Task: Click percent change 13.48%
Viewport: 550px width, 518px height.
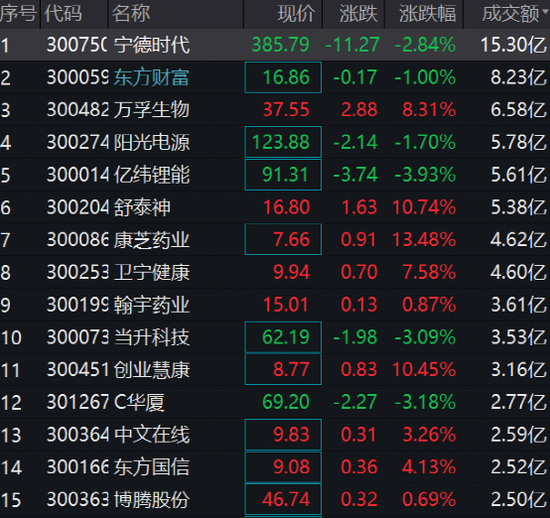Action: (x=424, y=240)
